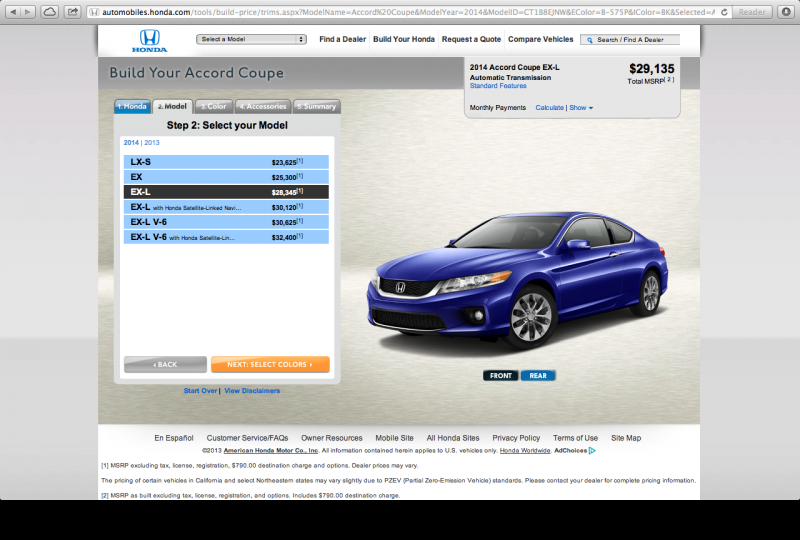800x540 pixels.
Task: Select the EX-L trim at $28,345
Action: coord(226,192)
